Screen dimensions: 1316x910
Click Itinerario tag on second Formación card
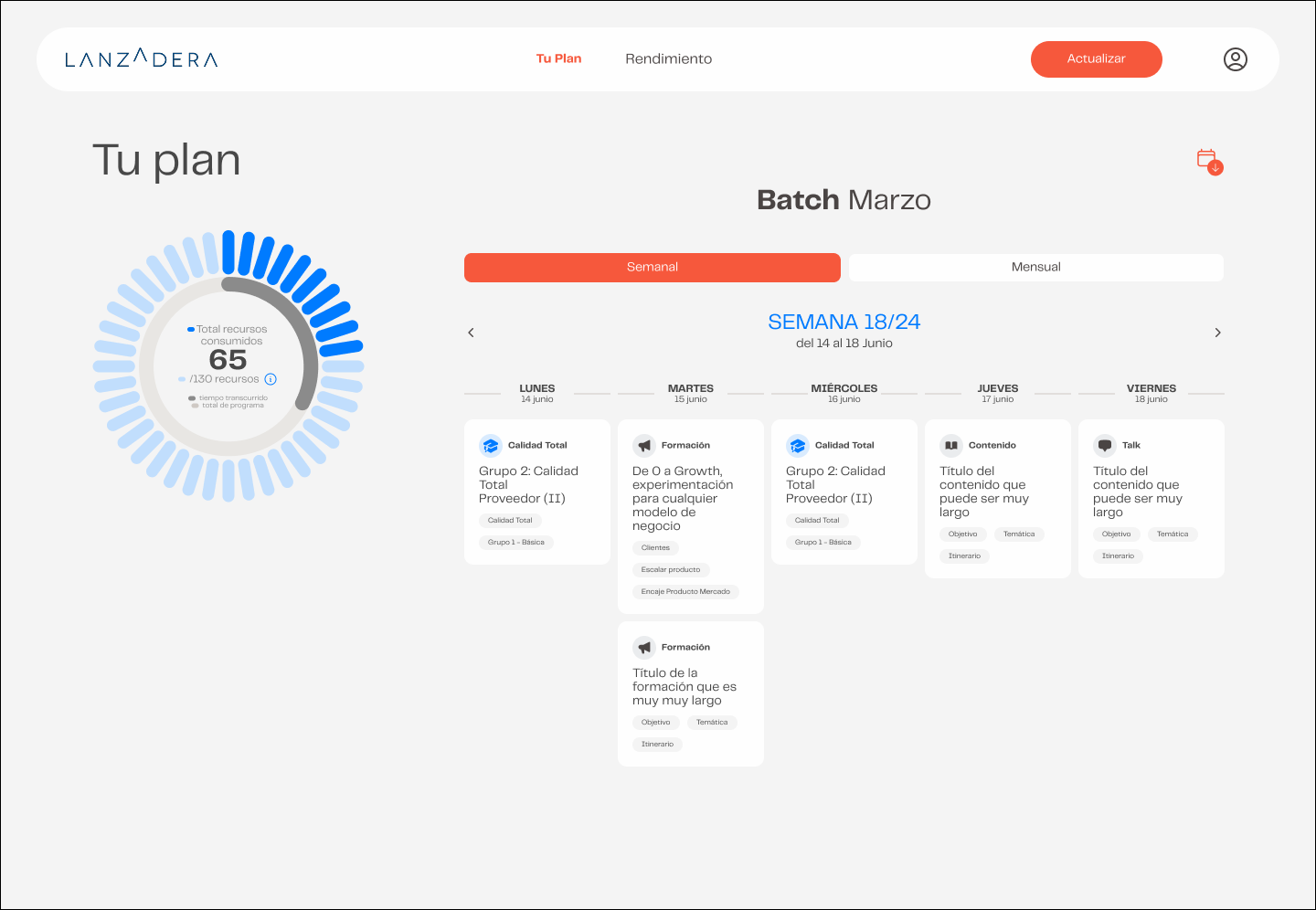(657, 745)
